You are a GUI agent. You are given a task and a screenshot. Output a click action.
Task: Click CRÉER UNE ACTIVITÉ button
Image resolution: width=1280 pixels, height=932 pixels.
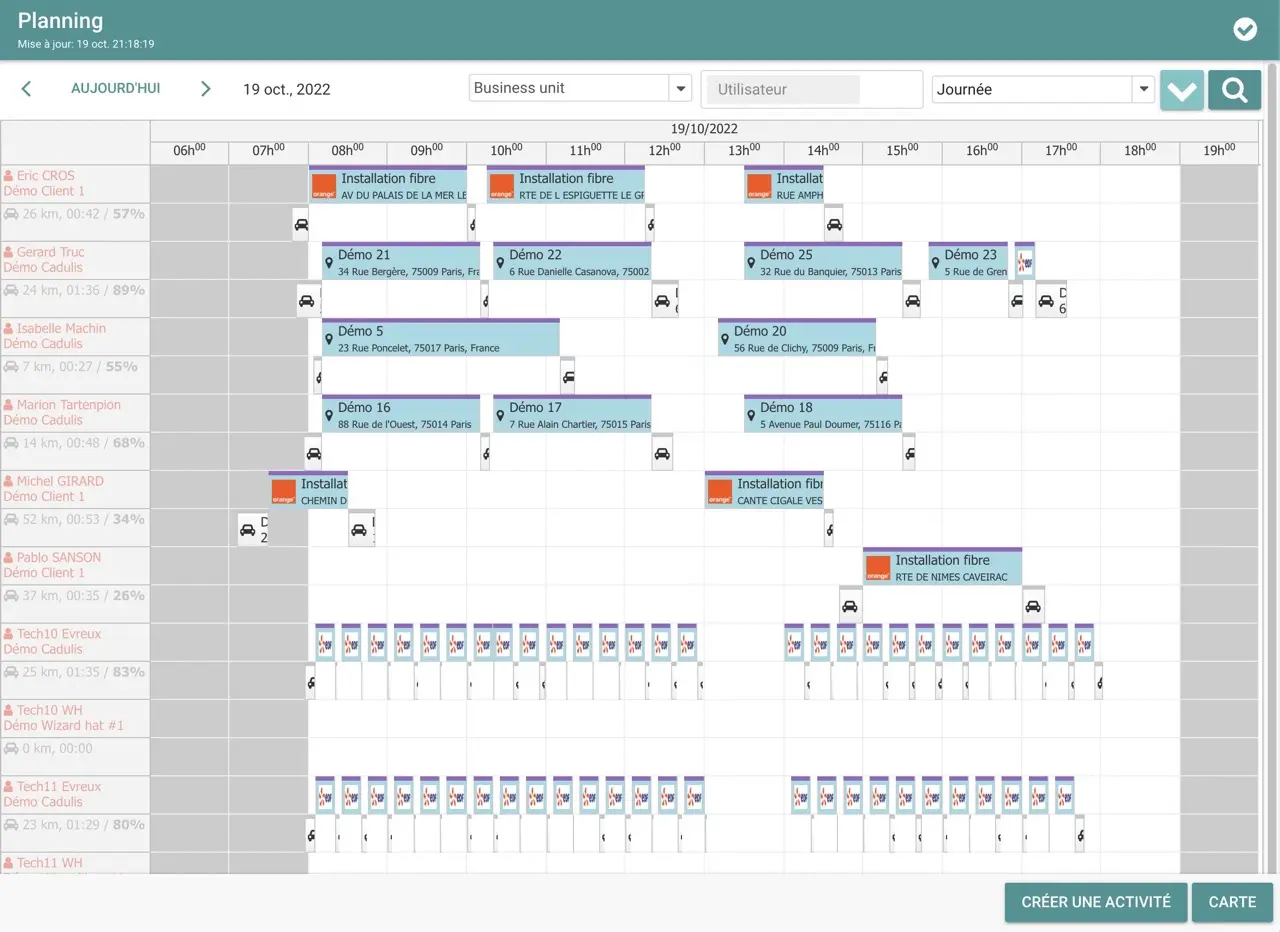point(1095,902)
